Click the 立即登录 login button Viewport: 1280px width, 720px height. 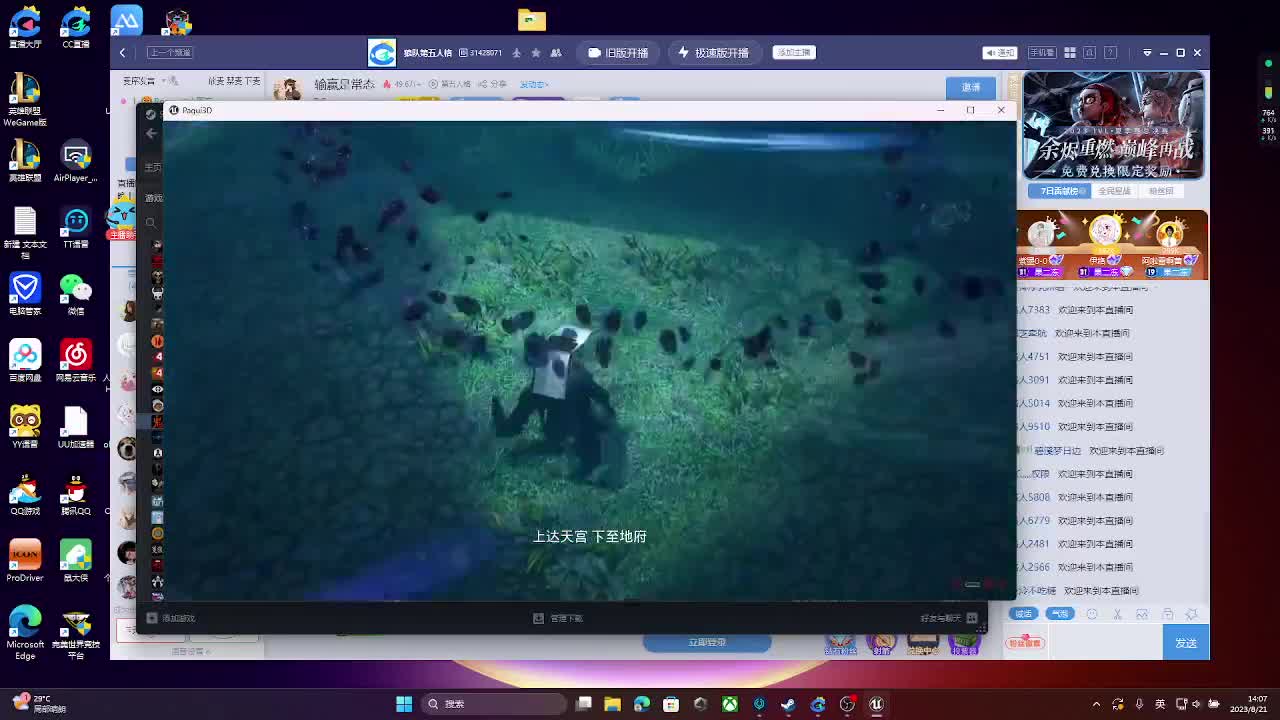coord(706,642)
